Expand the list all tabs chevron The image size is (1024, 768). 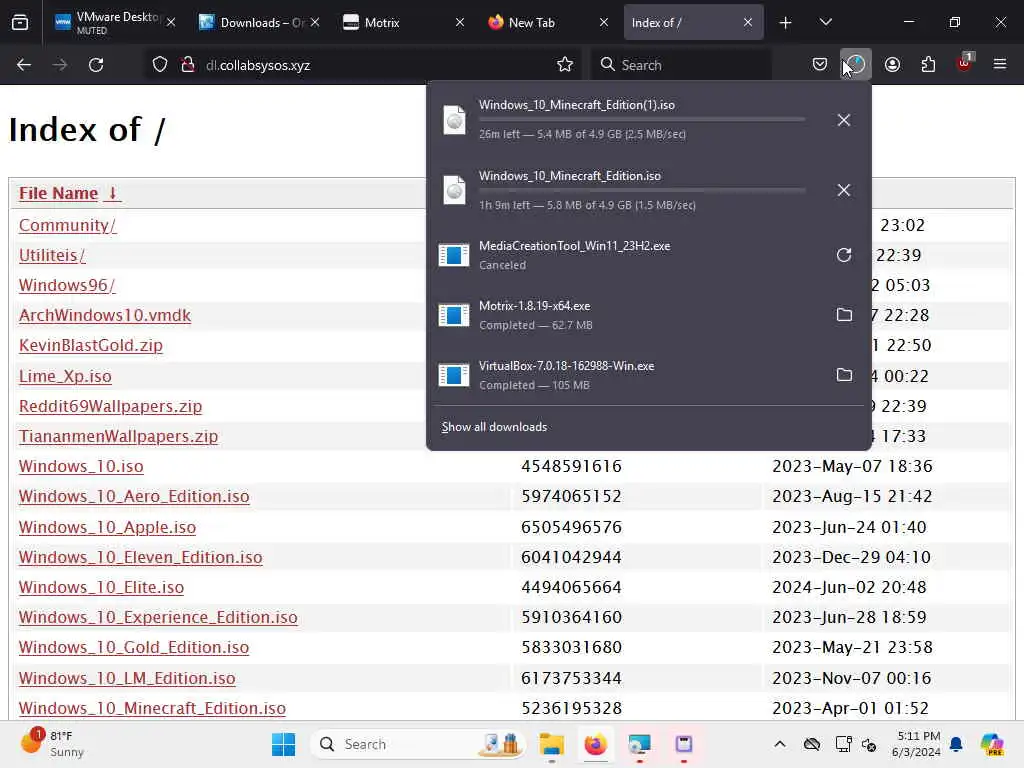point(825,23)
